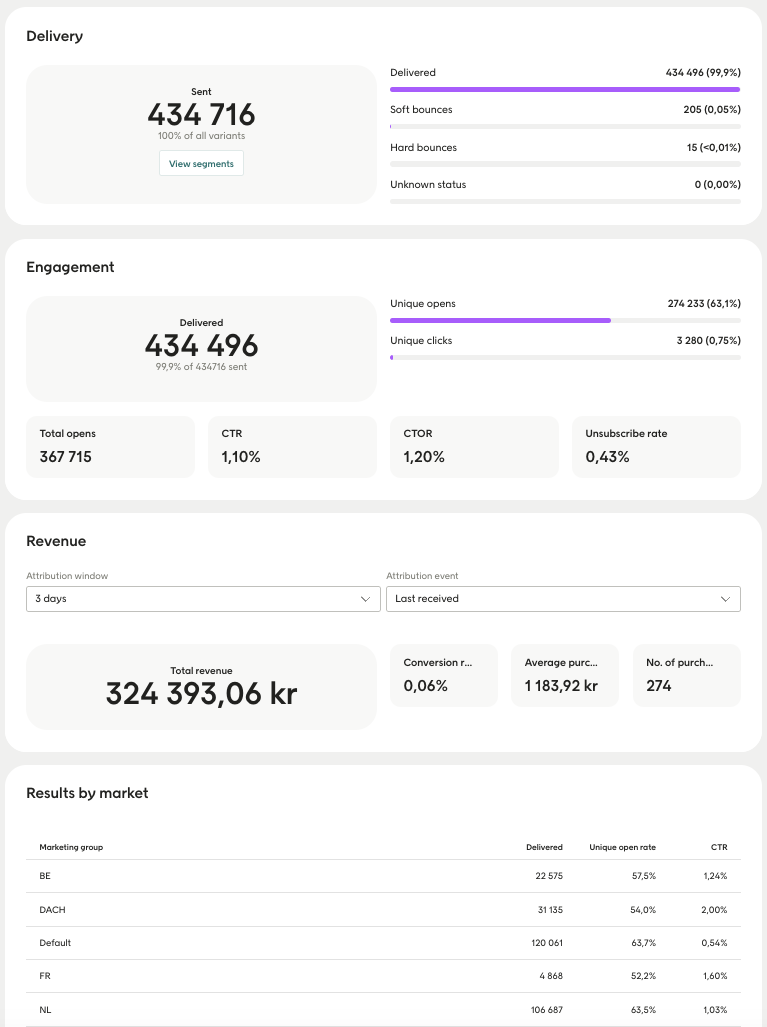This screenshot has height=1027, width=767.
Task: Sort by Marketing group column header
Action: (71, 847)
